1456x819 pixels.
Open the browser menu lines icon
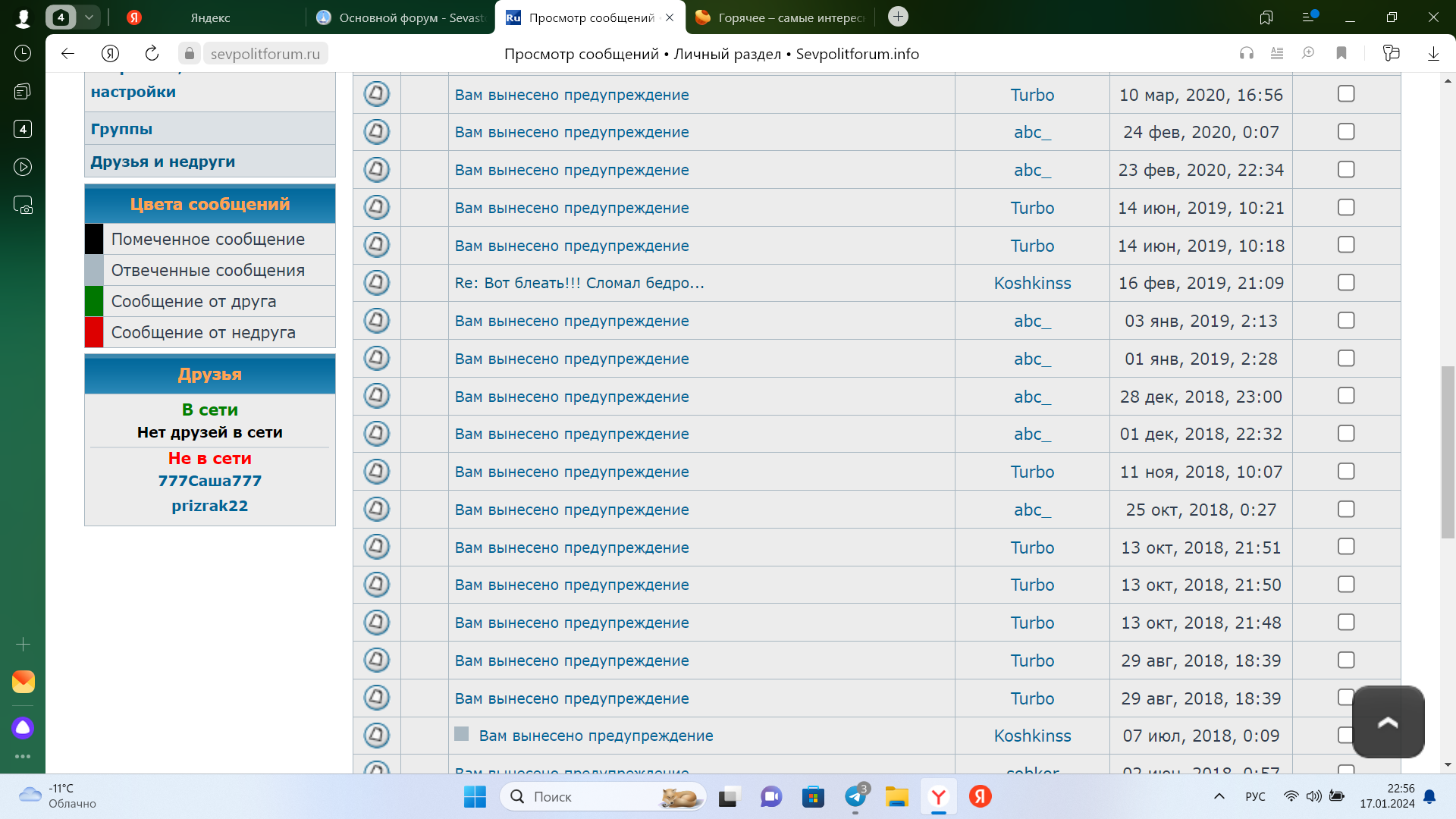point(1309,17)
